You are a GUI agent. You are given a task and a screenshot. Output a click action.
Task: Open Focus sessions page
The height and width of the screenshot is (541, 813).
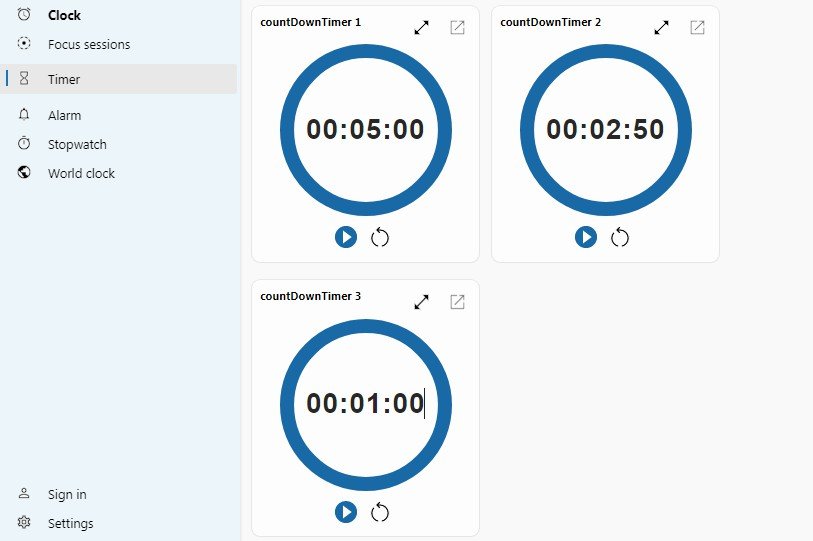[x=89, y=45]
